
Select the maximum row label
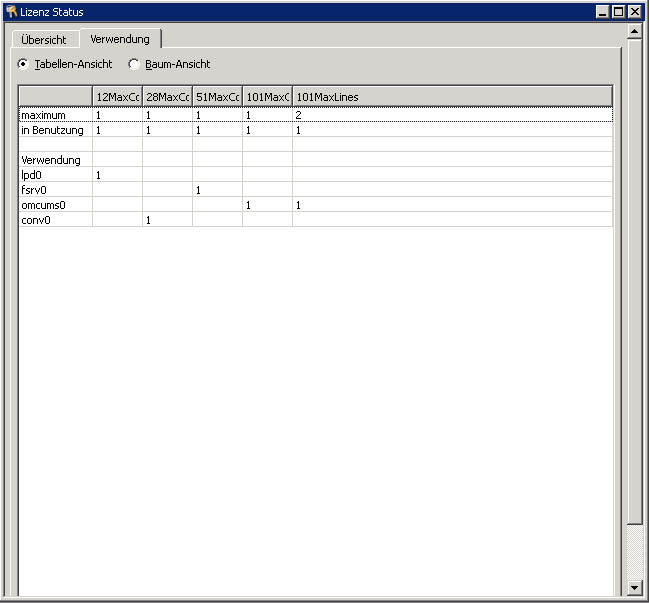click(x=43, y=115)
